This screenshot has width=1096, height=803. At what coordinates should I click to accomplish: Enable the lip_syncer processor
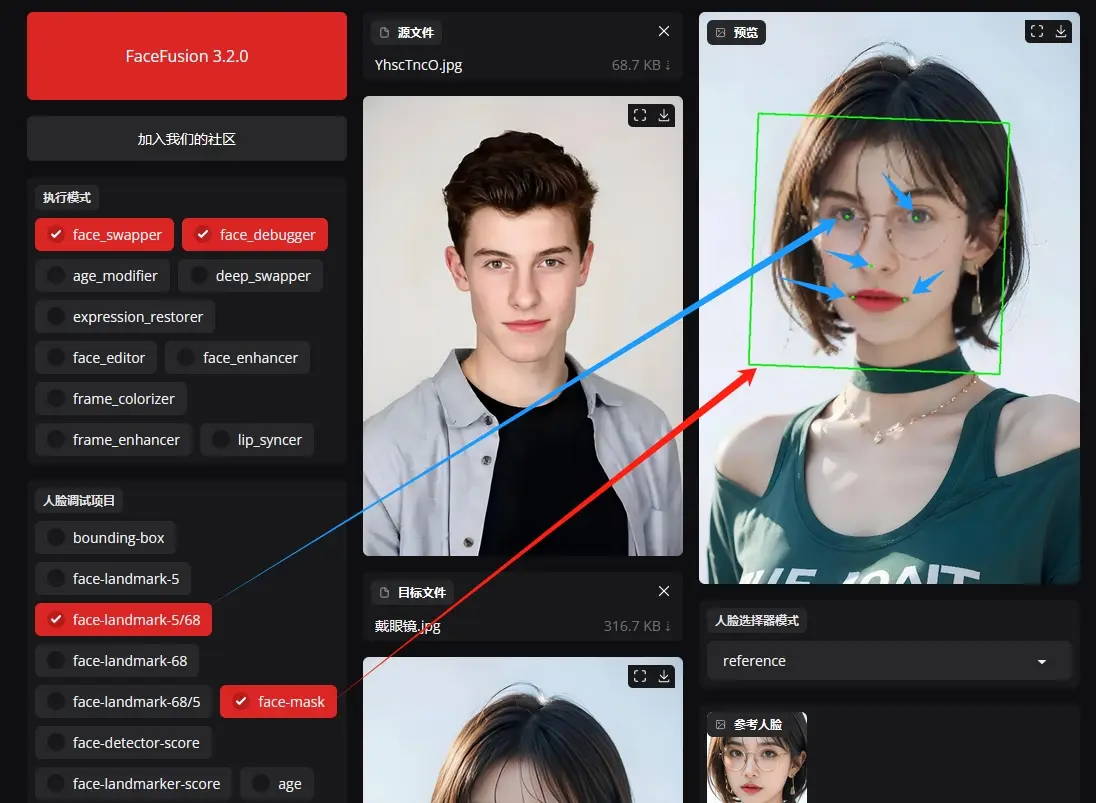[x=257, y=440]
